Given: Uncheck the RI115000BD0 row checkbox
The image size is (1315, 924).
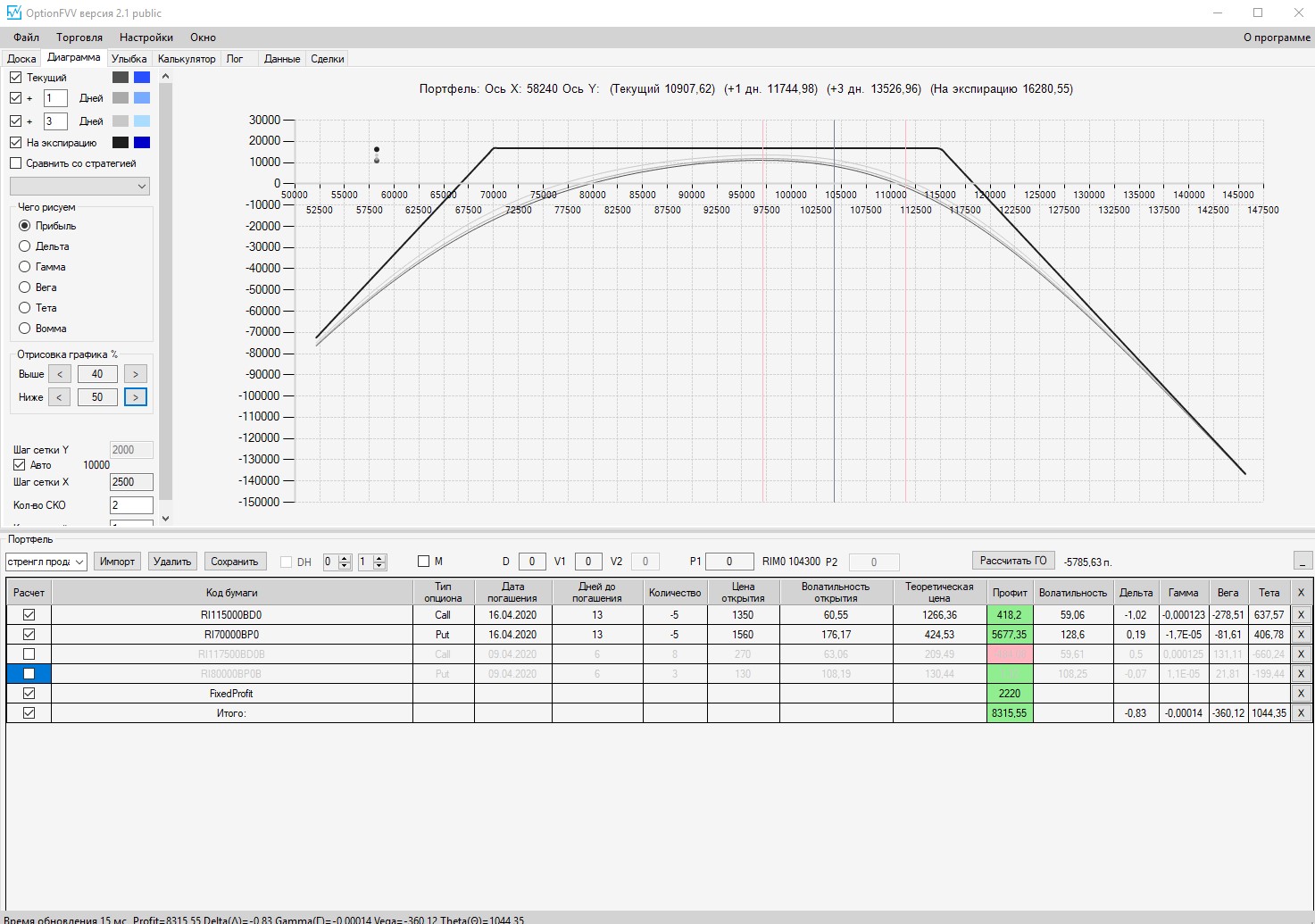Looking at the screenshot, I should [x=29, y=615].
